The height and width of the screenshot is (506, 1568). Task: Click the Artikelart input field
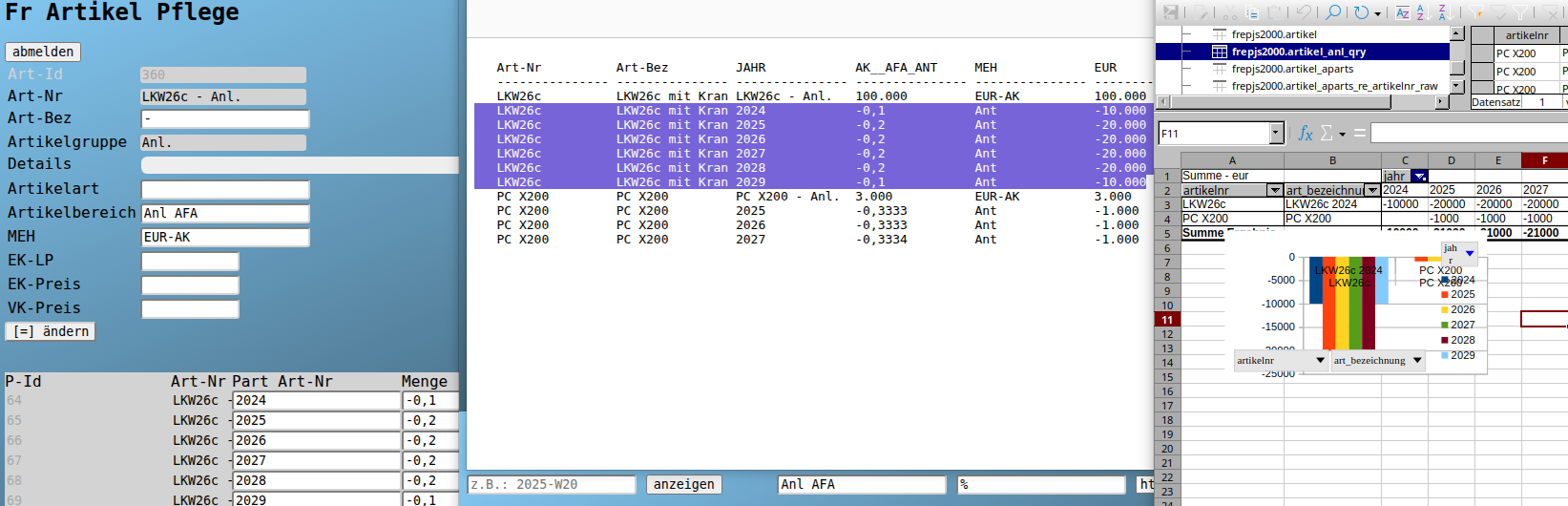(x=225, y=189)
